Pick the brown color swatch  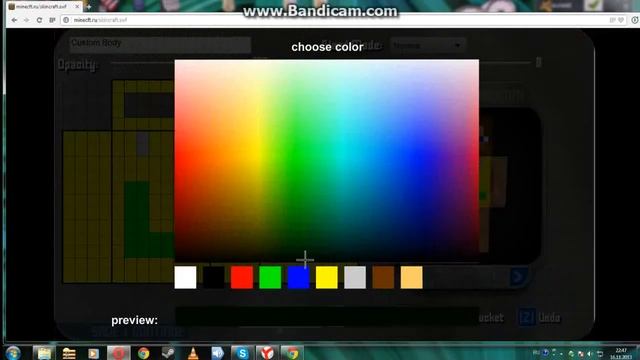pos(383,278)
